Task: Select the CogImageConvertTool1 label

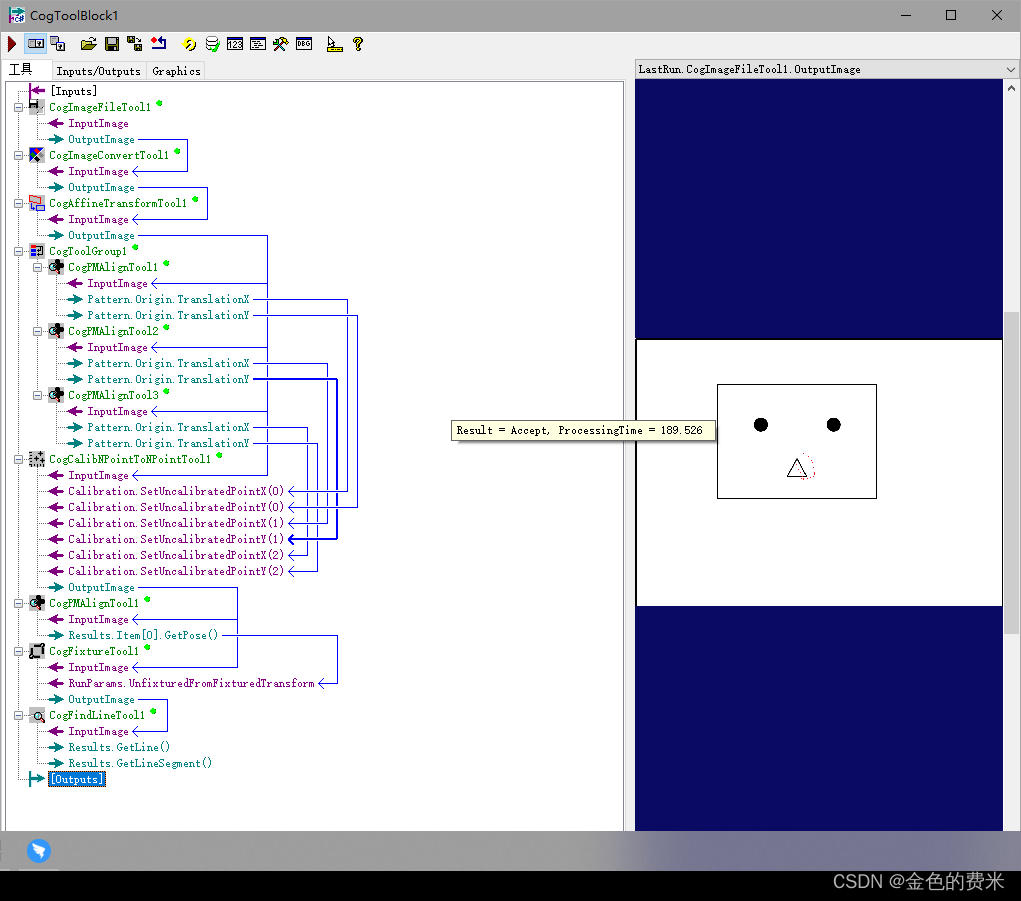Action: tap(109, 155)
